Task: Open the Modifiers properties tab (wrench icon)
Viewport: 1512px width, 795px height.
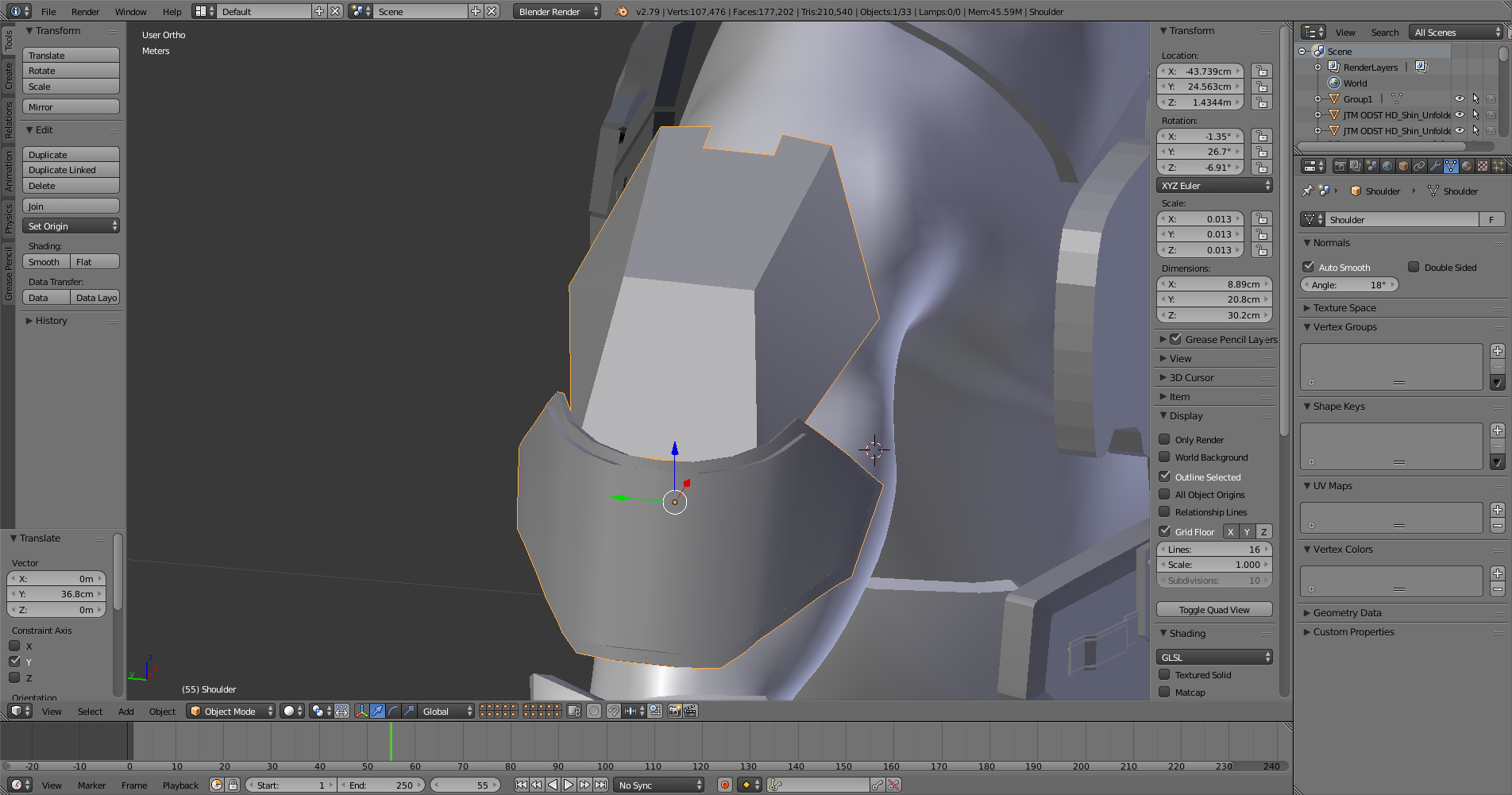Action: click(x=1435, y=166)
